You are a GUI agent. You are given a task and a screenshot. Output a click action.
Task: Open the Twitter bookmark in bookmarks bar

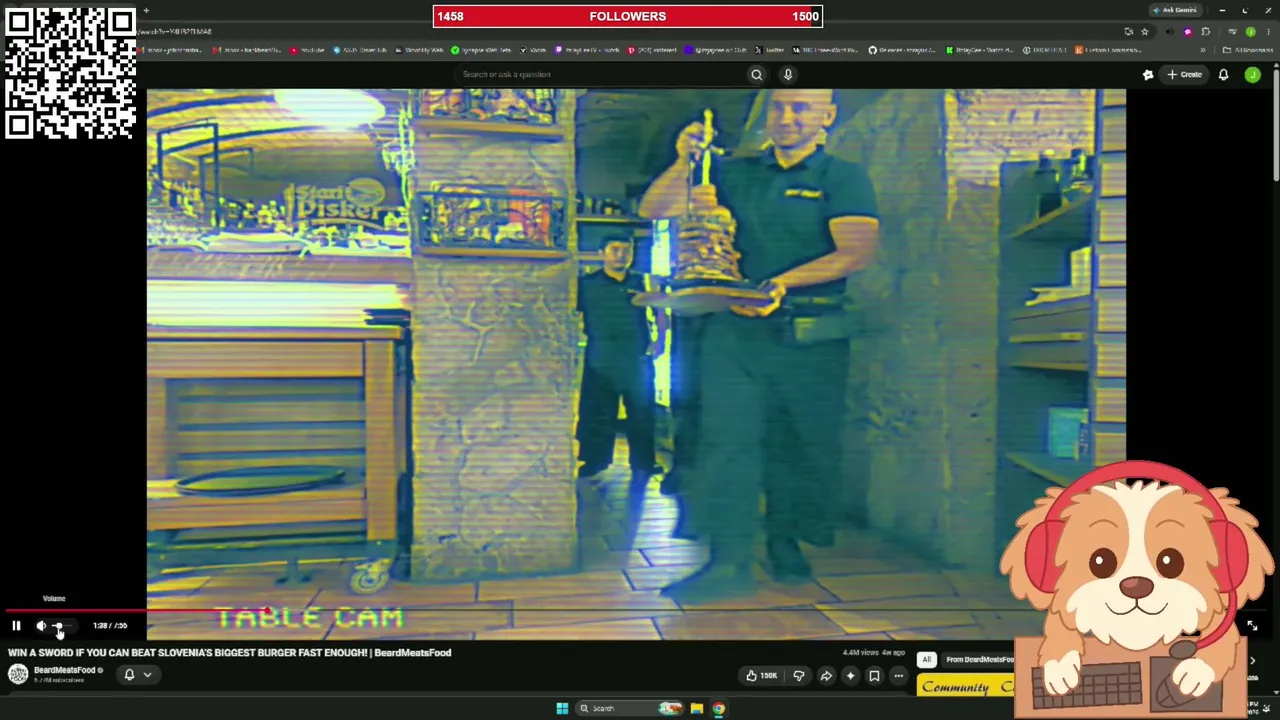pyautogui.click(x=770, y=50)
